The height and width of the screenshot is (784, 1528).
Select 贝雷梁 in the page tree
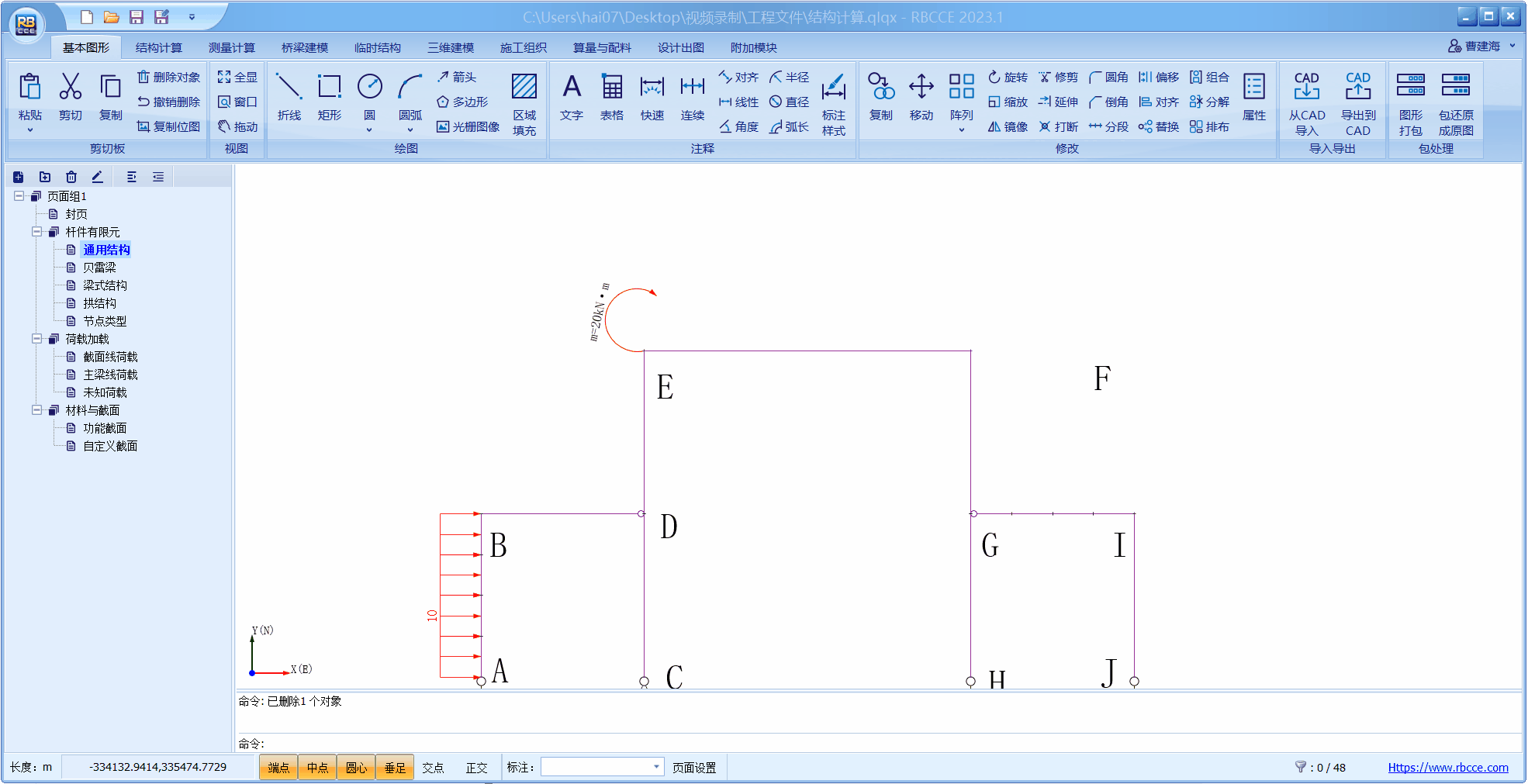(x=99, y=268)
